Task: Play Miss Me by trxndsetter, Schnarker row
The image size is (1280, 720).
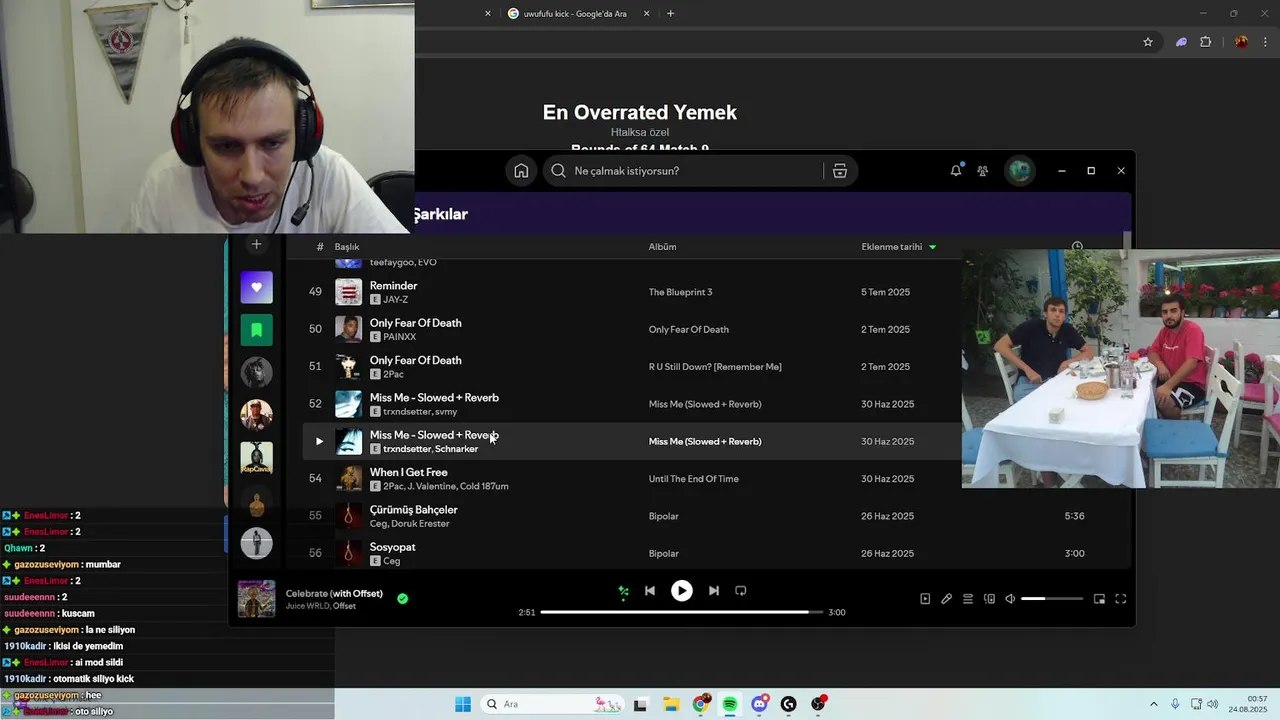Action: [x=319, y=441]
